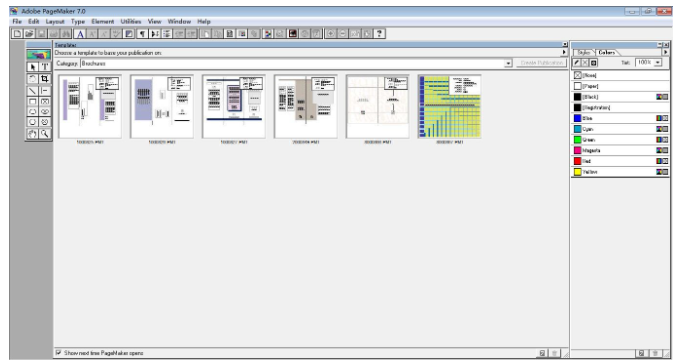Select the Rectangle Frame tool
680x364 pixels.
coord(44,102)
